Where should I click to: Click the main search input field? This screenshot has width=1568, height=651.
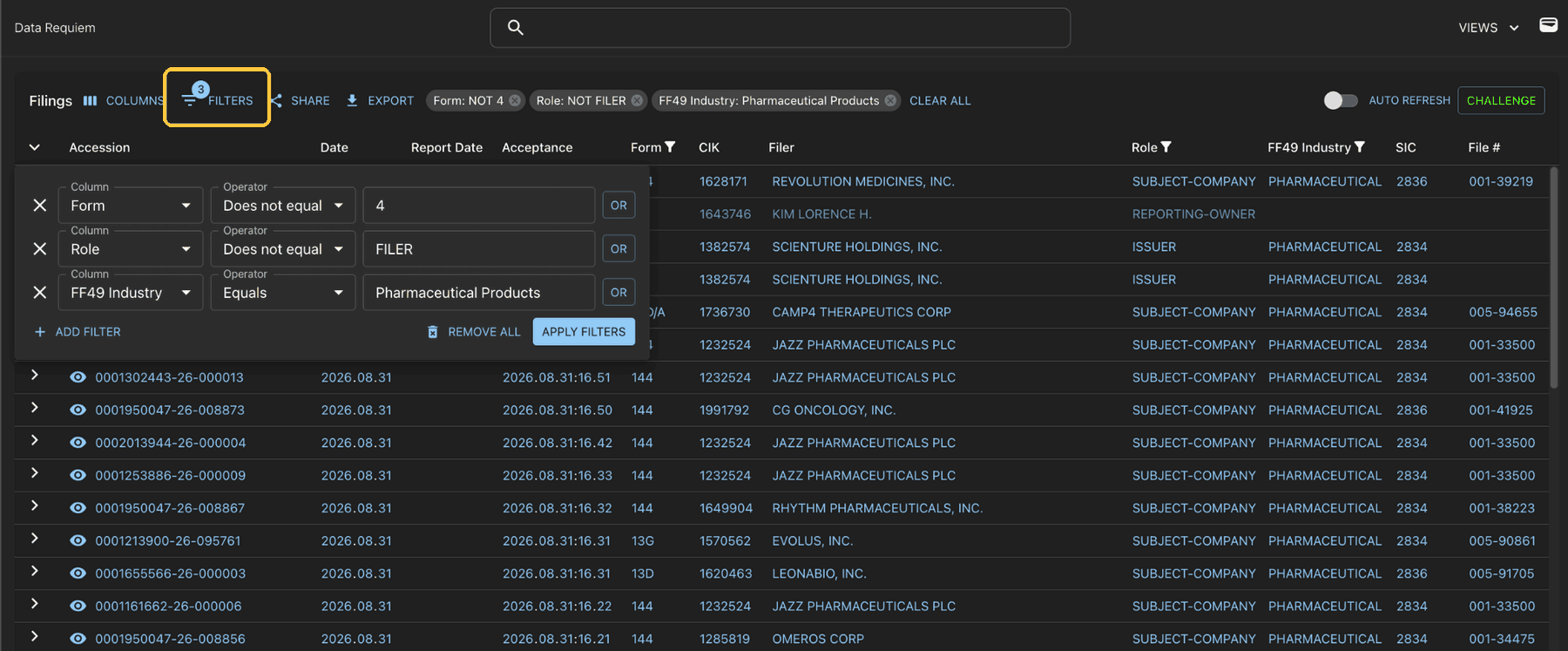click(x=781, y=28)
